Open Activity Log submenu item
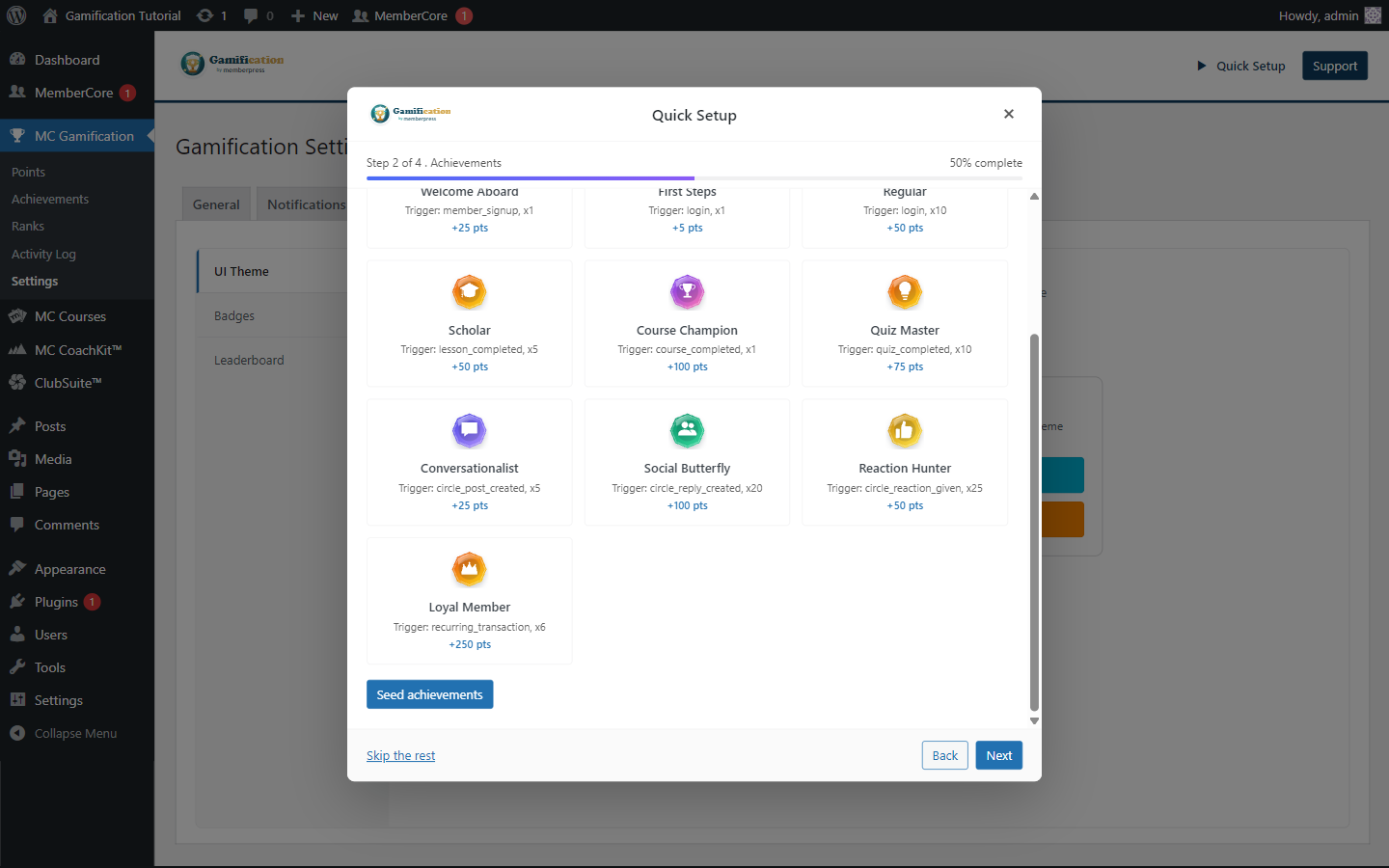The height and width of the screenshot is (868, 1389). tap(43, 254)
